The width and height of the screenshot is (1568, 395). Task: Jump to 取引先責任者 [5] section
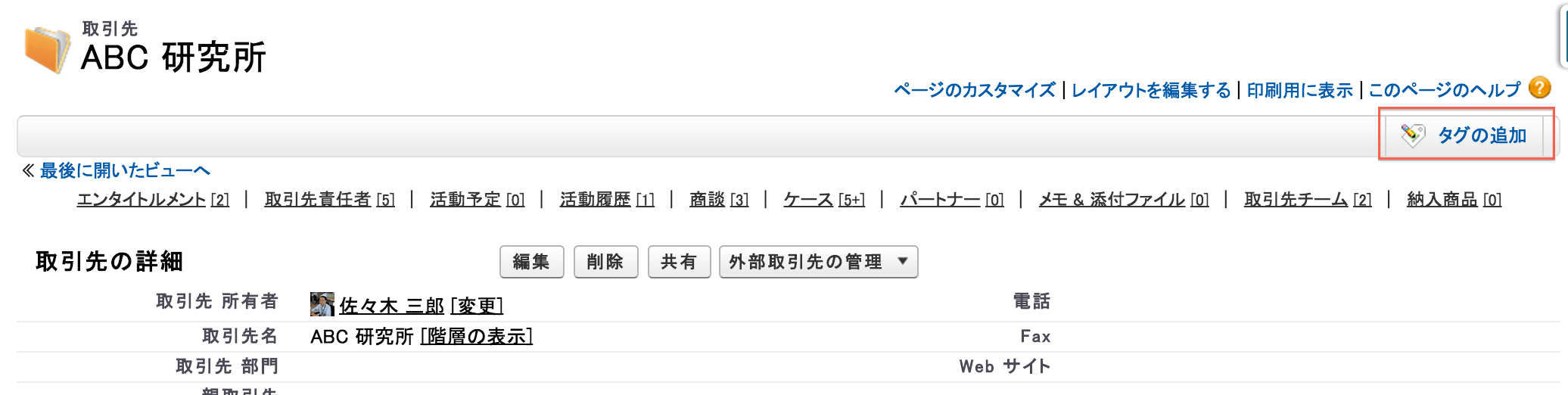330,199
